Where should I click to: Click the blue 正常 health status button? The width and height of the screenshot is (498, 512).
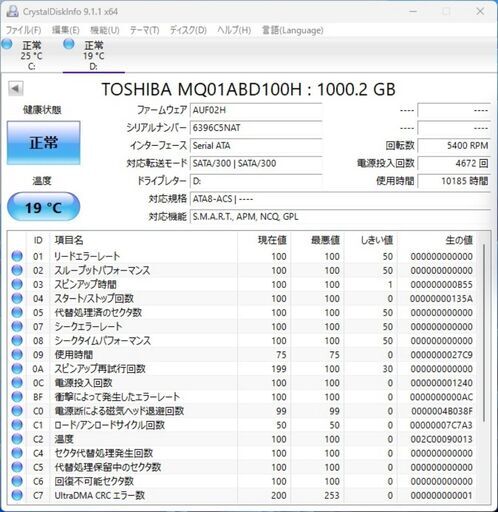point(43,143)
